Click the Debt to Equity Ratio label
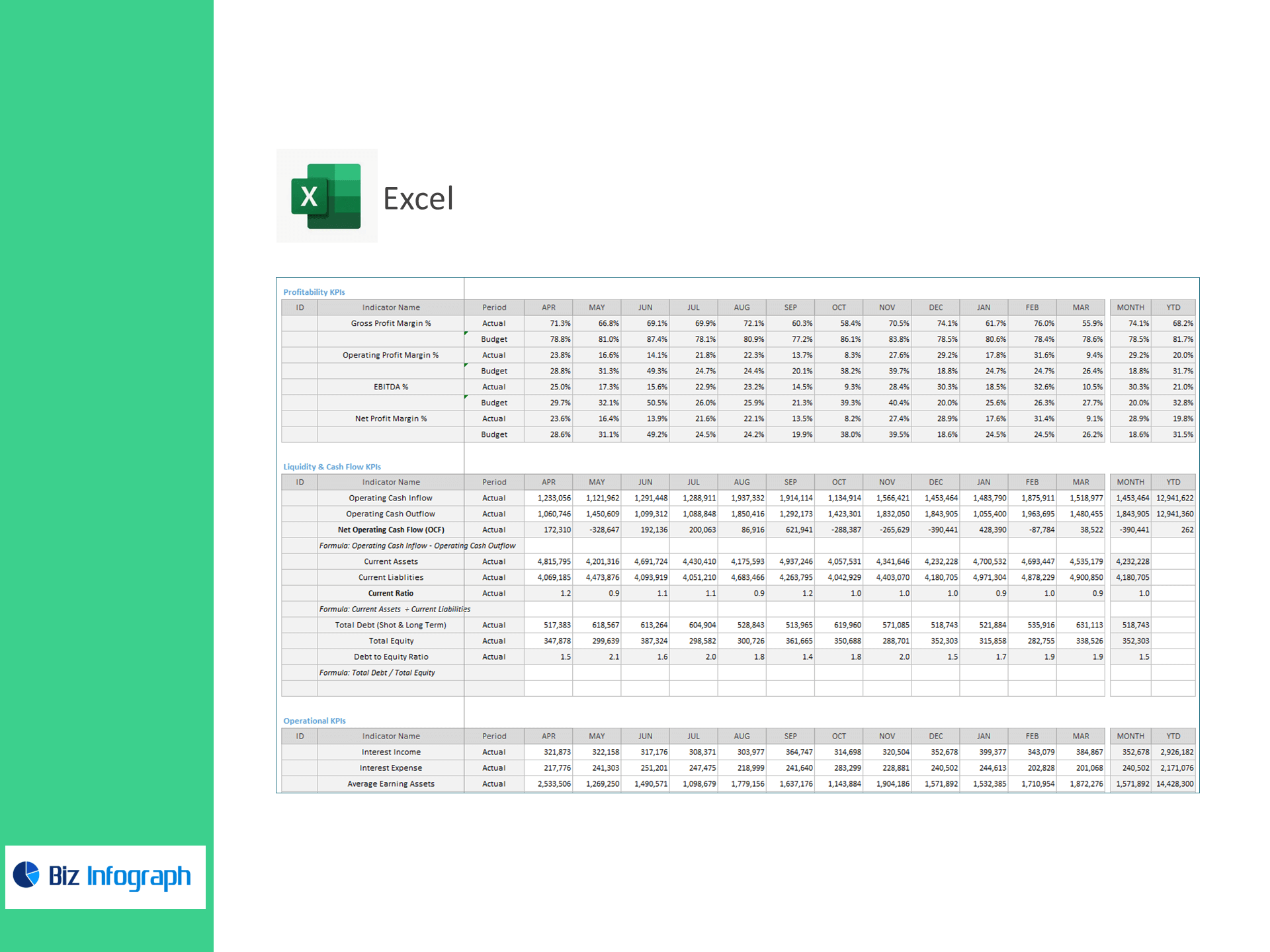The height and width of the screenshot is (952, 1270). click(390, 656)
